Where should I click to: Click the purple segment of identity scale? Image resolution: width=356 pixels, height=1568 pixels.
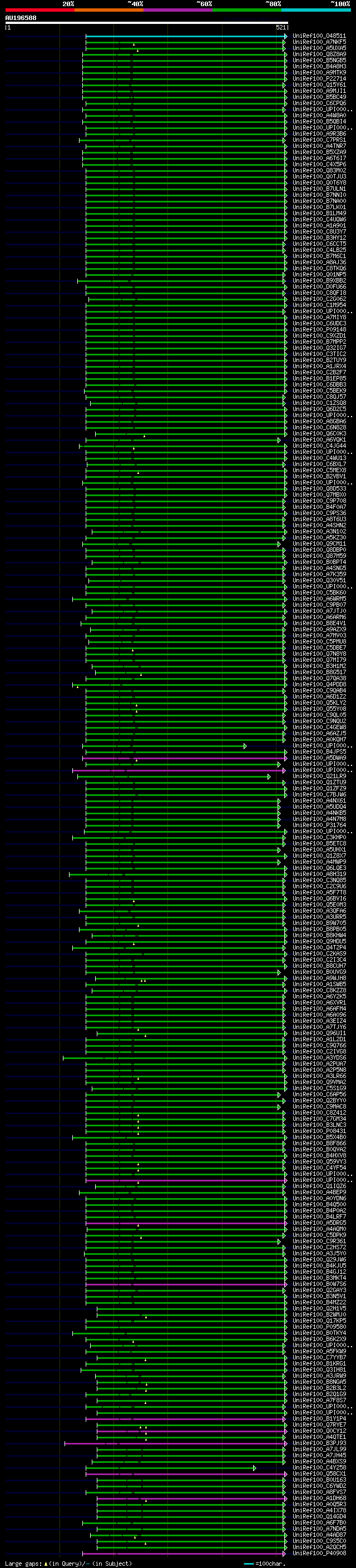[x=177, y=10]
